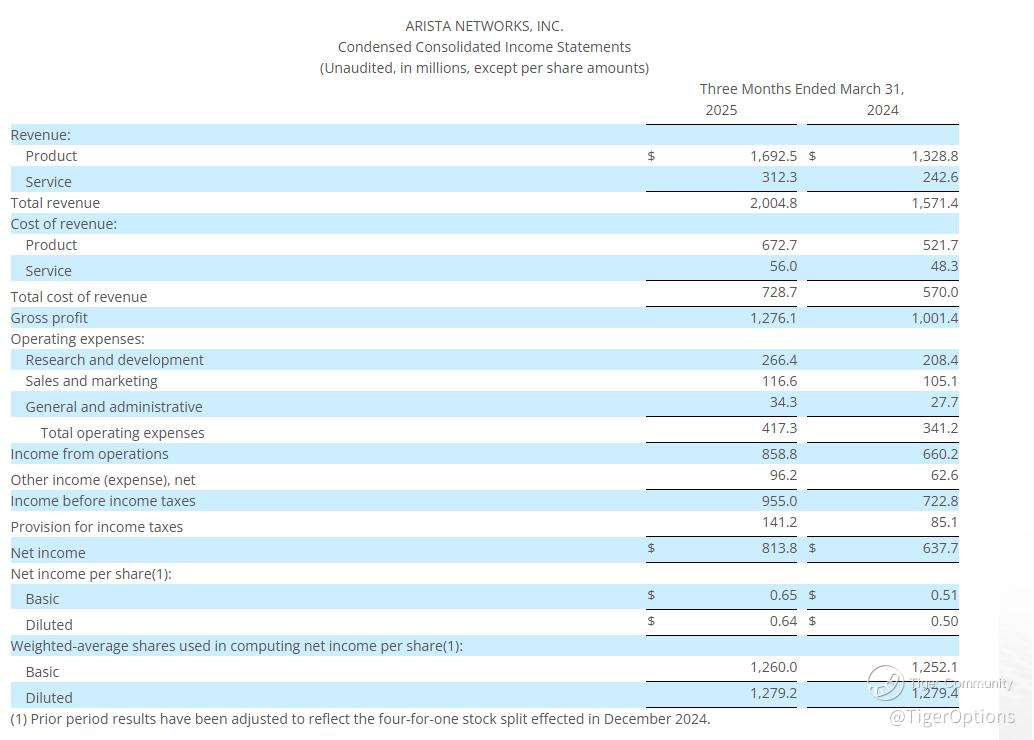Select service revenue value 312.3
1034x740 pixels.
pyautogui.click(x=779, y=177)
